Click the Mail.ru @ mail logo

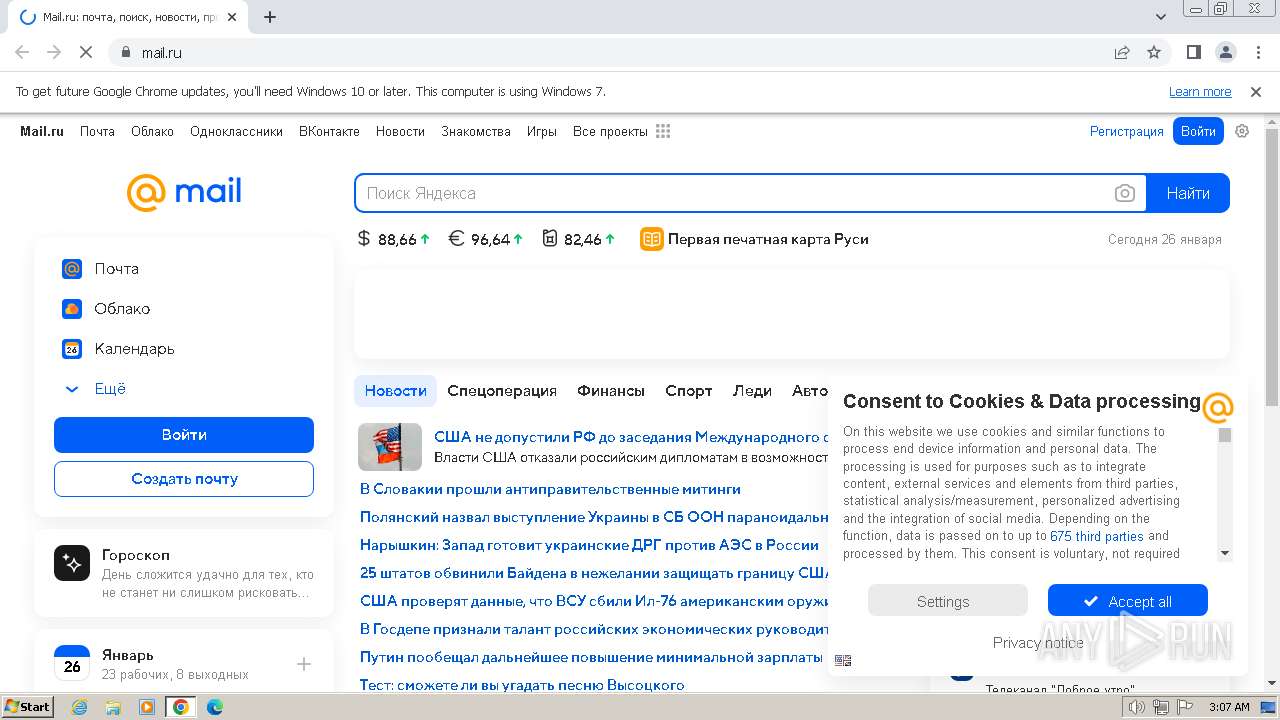point(184,192)
